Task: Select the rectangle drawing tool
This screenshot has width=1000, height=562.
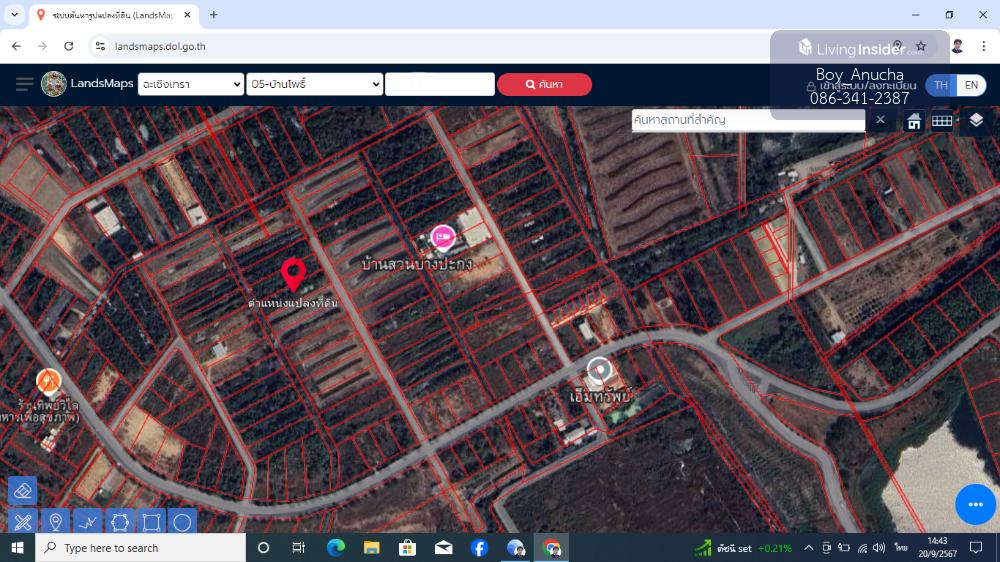Action: [151, 522]
